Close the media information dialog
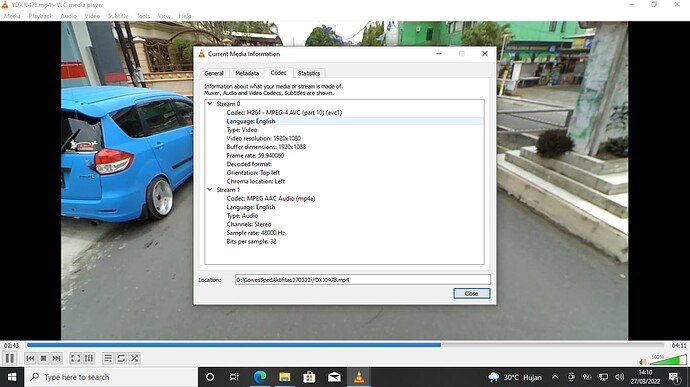Viewport: 690px width, 387px height. coord(471,294)
